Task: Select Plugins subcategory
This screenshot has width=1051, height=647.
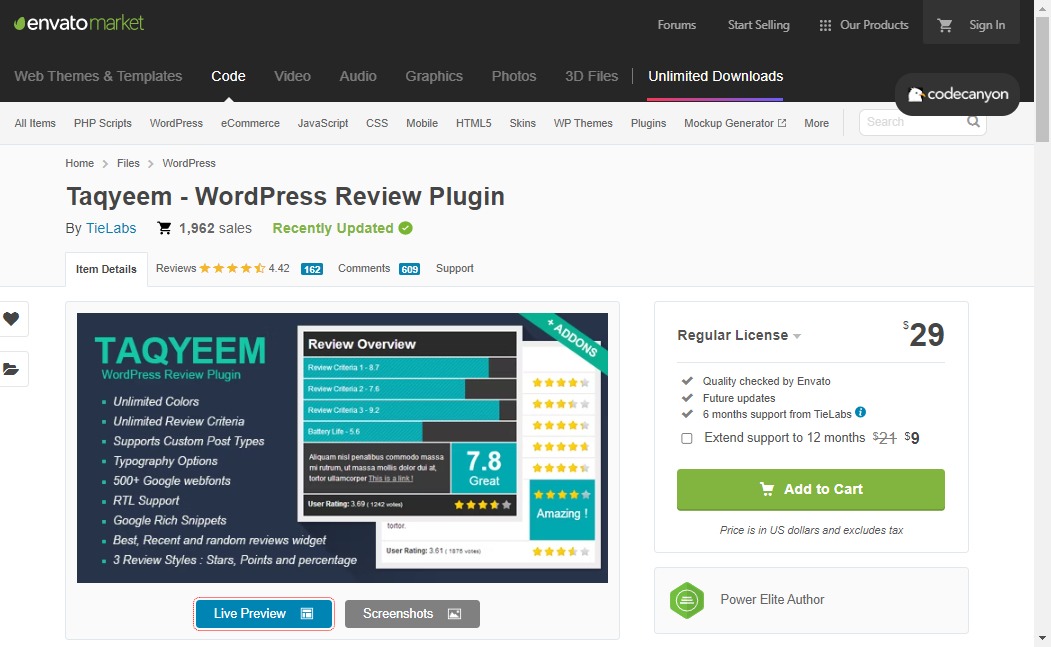Action: 648,123
